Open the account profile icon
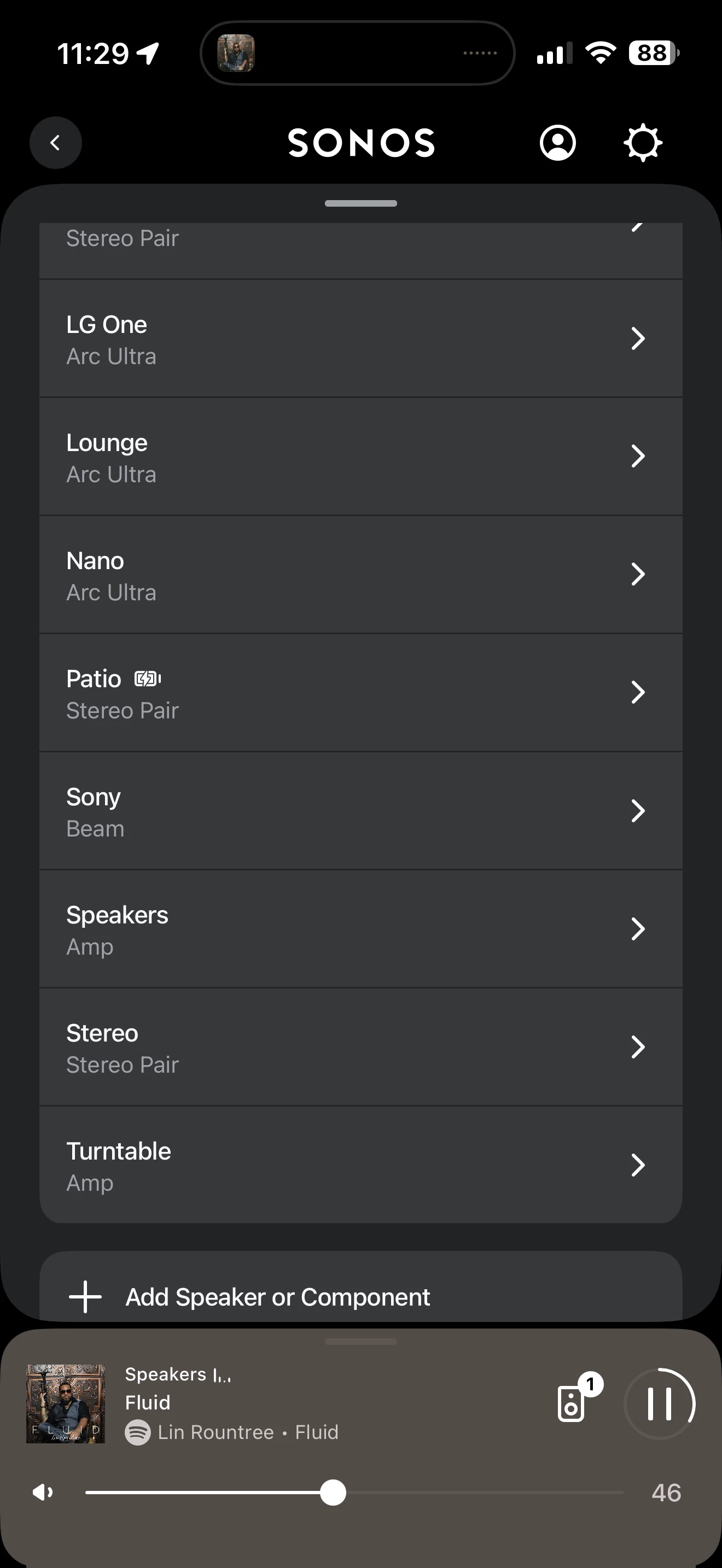The width and height of the screenshot is (722, 1568). [x=557, y=143]
